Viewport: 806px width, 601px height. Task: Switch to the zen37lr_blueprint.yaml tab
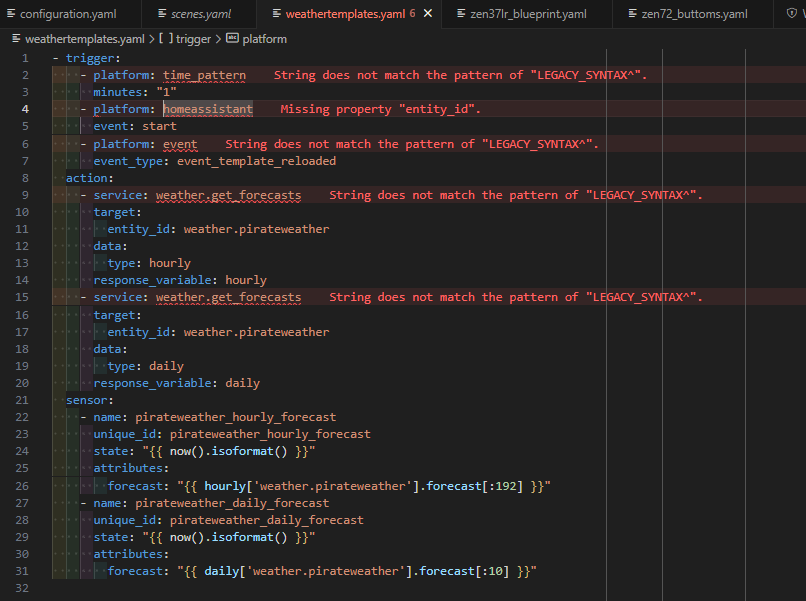pyautogui.click(x=528, y=14)
